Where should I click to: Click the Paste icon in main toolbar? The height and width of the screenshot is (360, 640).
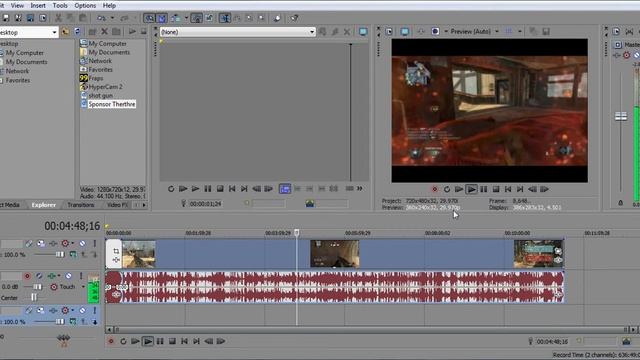coord(83,18)
